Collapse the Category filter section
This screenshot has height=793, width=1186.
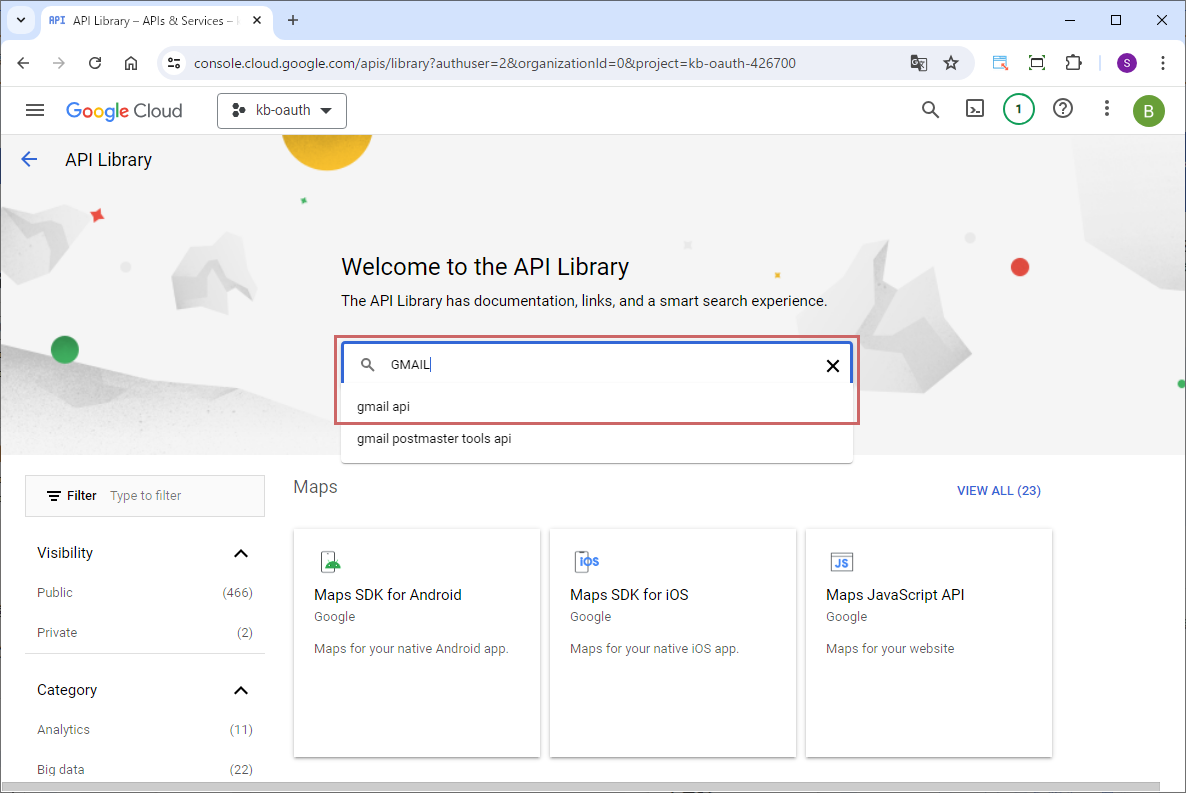pos(240,690)
